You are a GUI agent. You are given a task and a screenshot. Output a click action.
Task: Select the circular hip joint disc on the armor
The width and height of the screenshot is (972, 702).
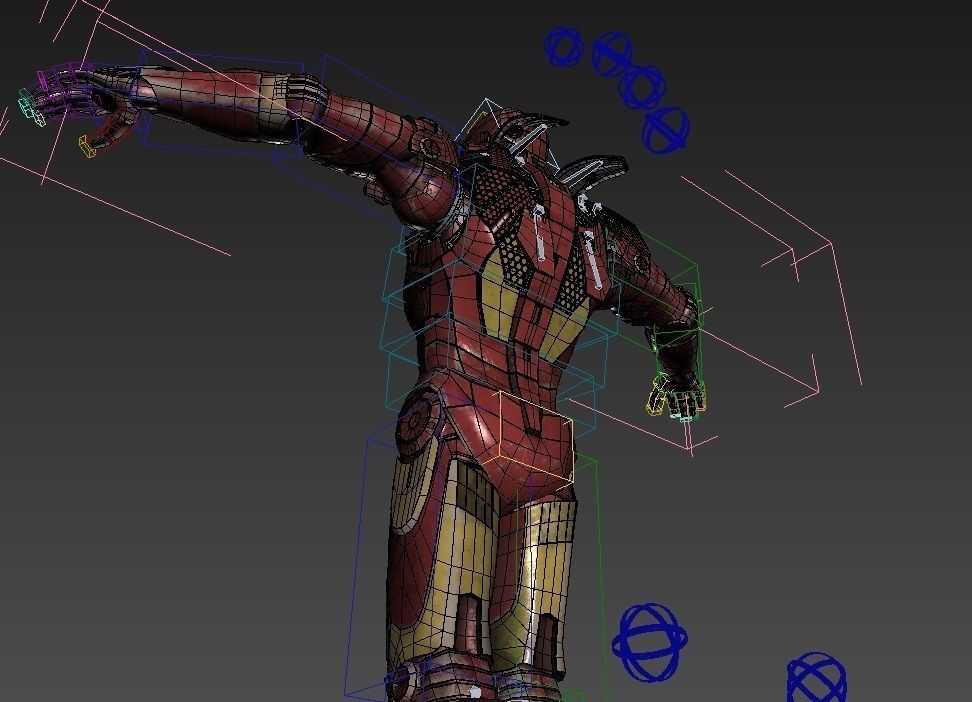420,421
